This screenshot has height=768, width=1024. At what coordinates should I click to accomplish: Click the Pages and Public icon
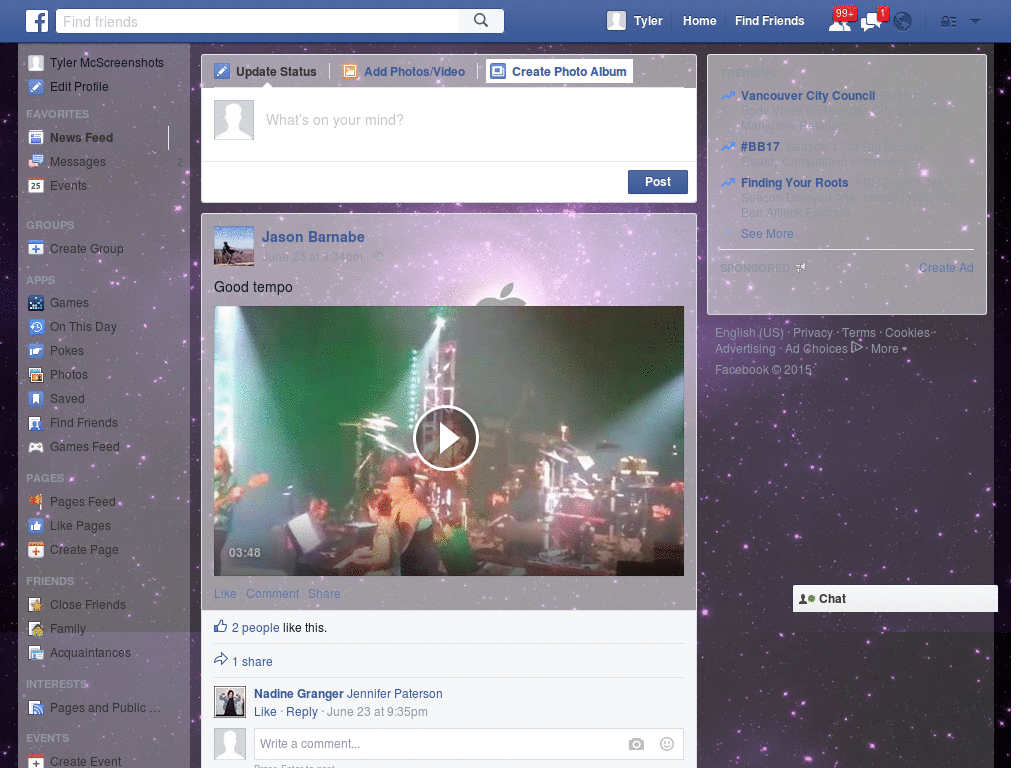[x=36, y=708]
